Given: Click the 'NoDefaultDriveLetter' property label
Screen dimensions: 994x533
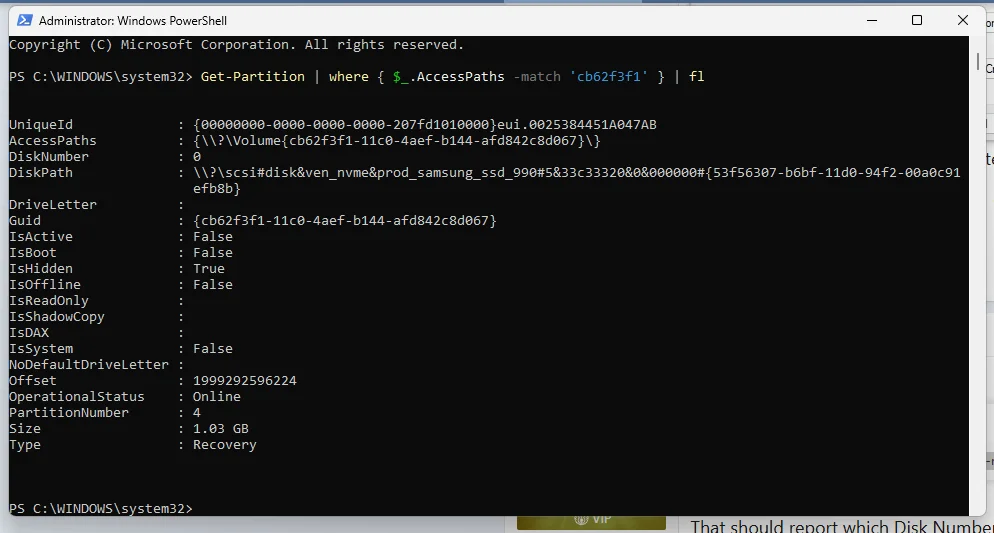Looking at the screenshot, I should (x=89, y=365).
